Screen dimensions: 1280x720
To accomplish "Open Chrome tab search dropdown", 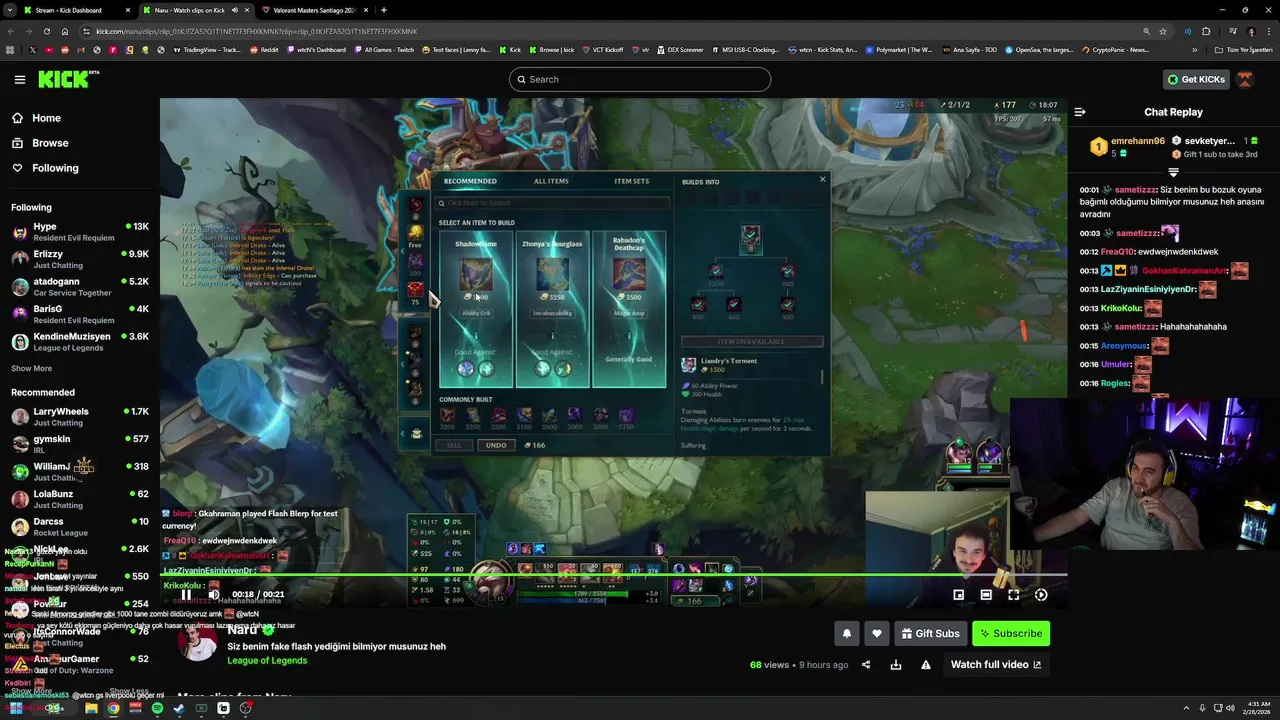I will [x=10, y=10].
